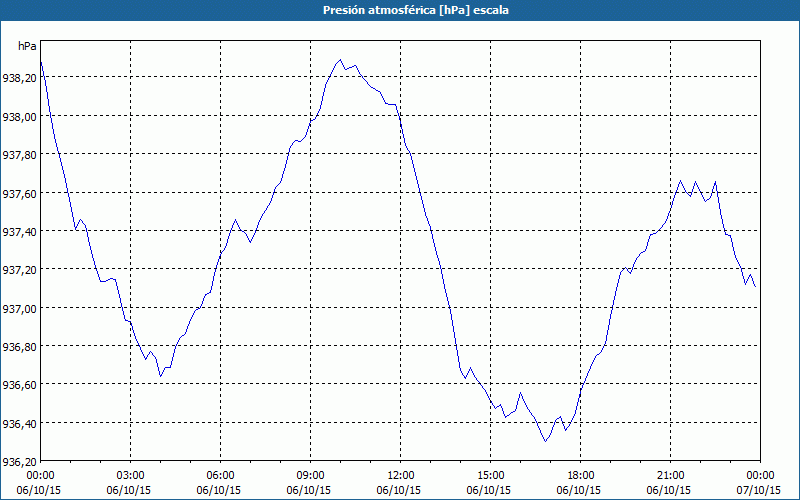Click the 03:00 time label

pyautogui.click(x=131, y=476)
